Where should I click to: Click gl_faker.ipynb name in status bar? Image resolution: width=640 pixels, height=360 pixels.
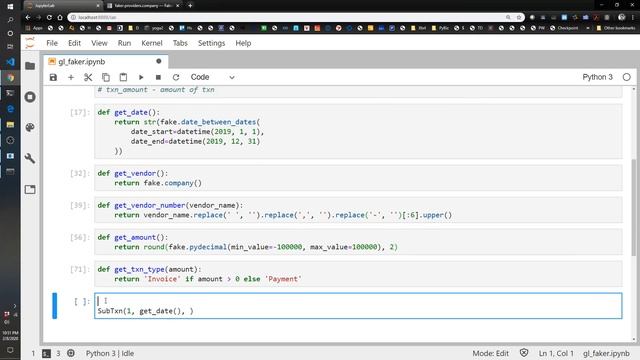606,353
